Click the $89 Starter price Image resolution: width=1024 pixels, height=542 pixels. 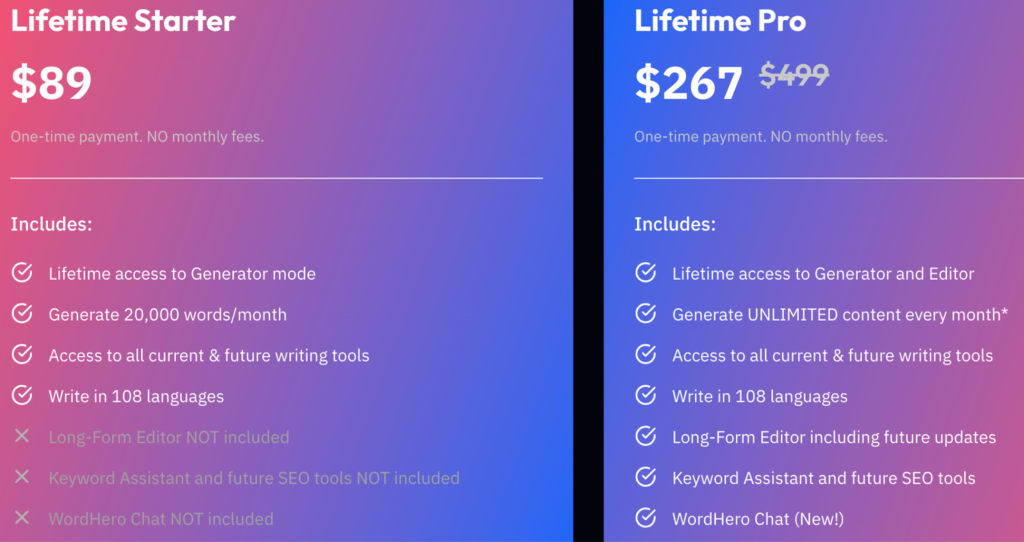51,83
